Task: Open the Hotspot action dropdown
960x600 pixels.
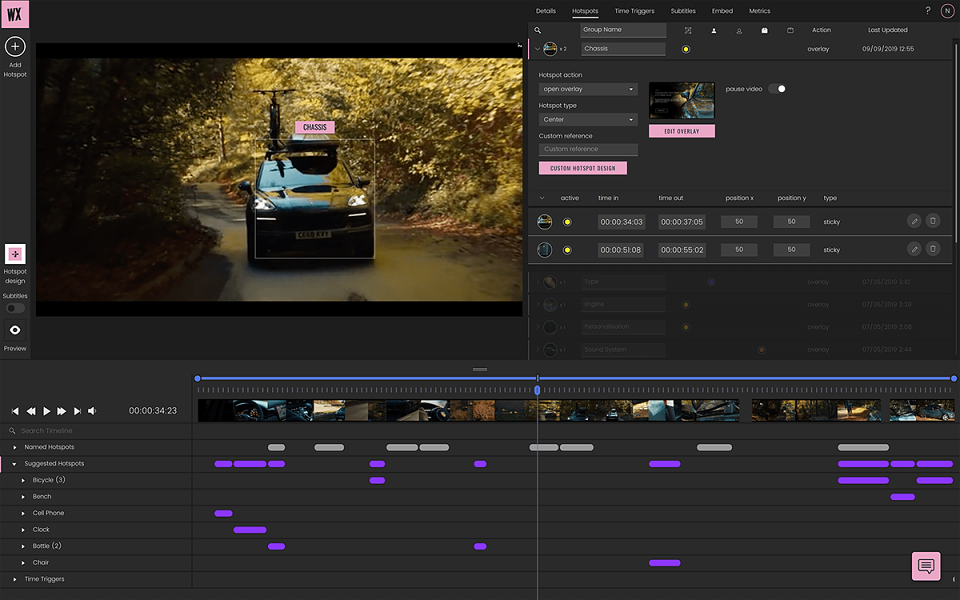Action: click(x=588, y=89)
